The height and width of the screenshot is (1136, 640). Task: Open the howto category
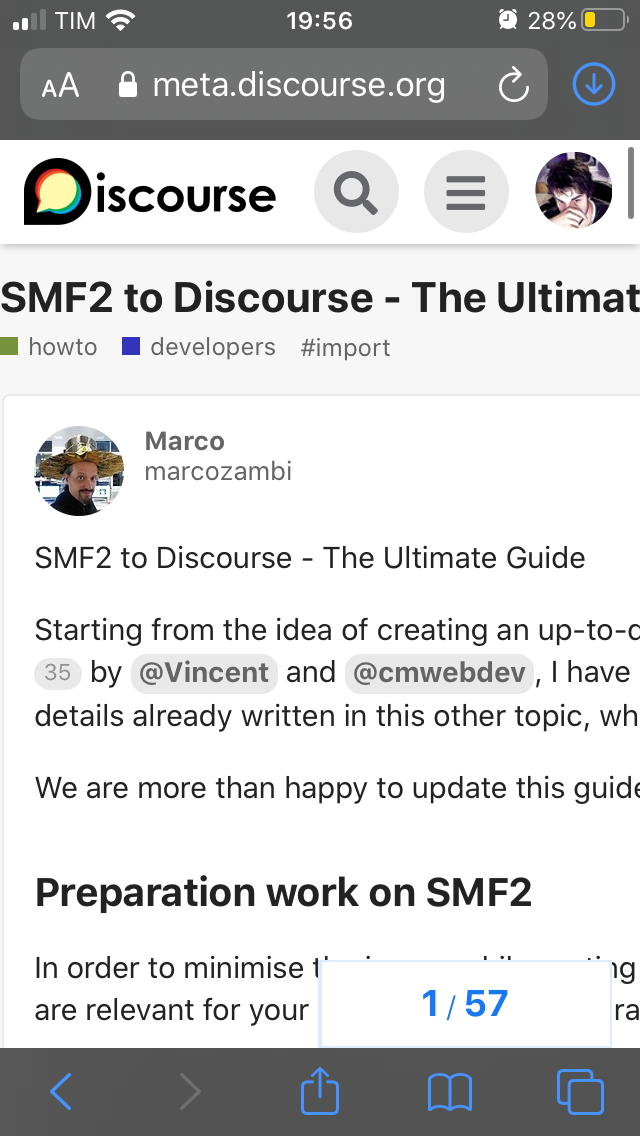(62, 347)
